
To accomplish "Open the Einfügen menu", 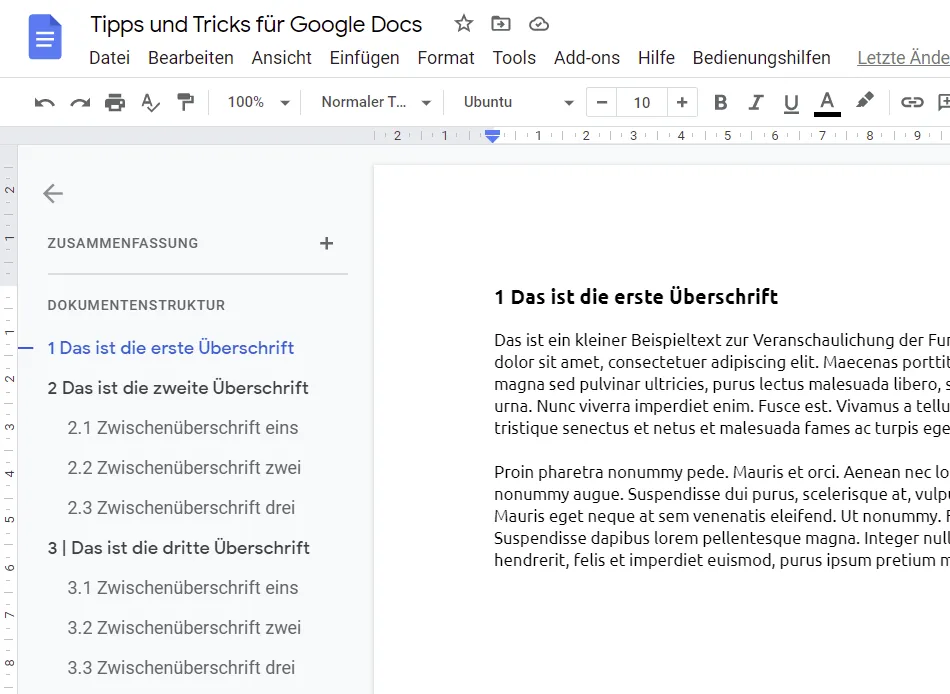I will click(x=364, y=58).
